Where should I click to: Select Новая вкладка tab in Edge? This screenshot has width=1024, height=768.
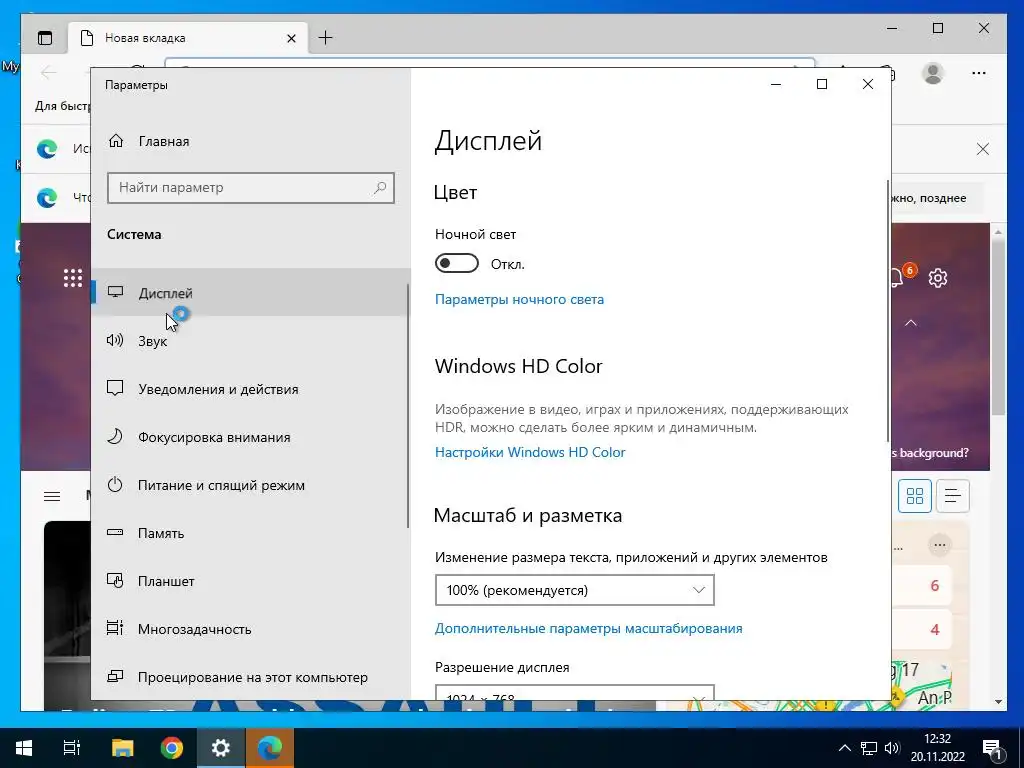click(188, 38)
